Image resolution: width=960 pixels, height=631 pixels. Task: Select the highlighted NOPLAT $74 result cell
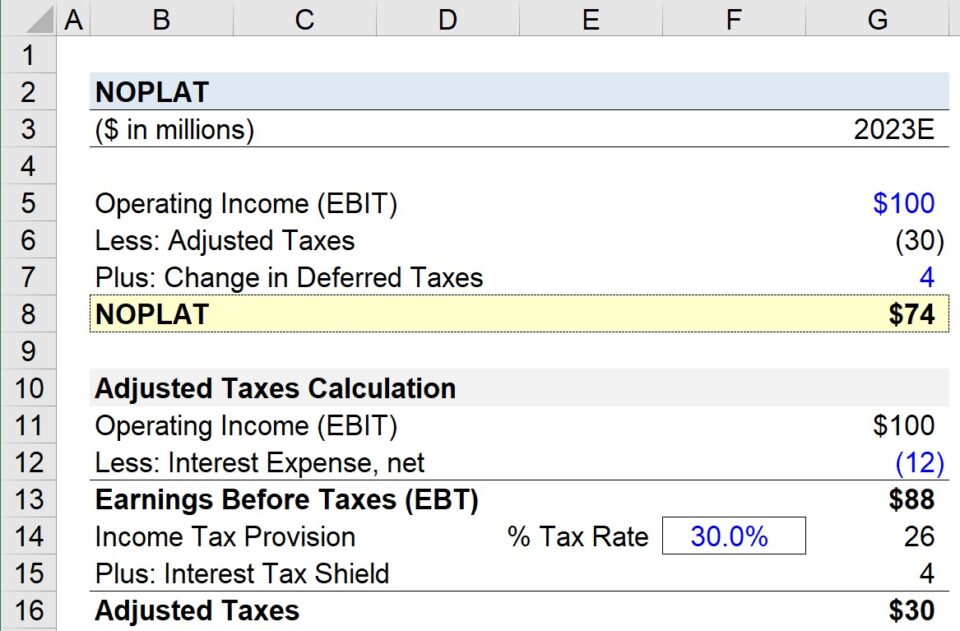[877, 314]
